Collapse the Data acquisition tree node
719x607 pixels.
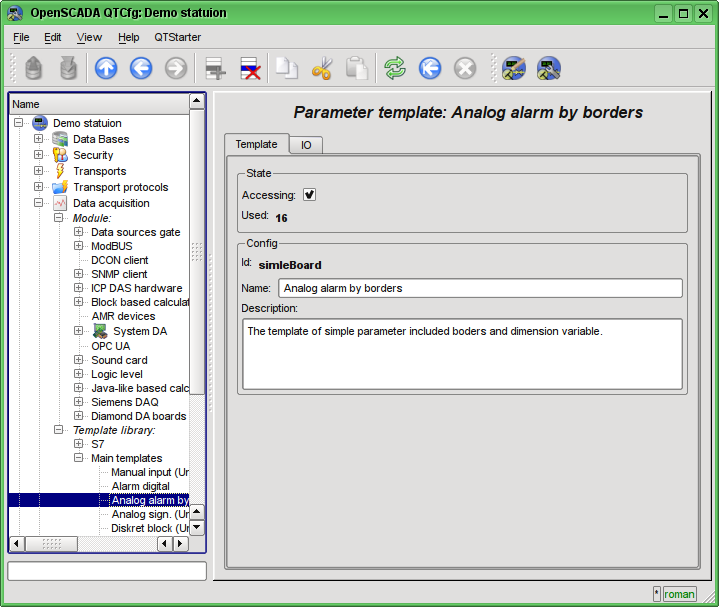39,203
